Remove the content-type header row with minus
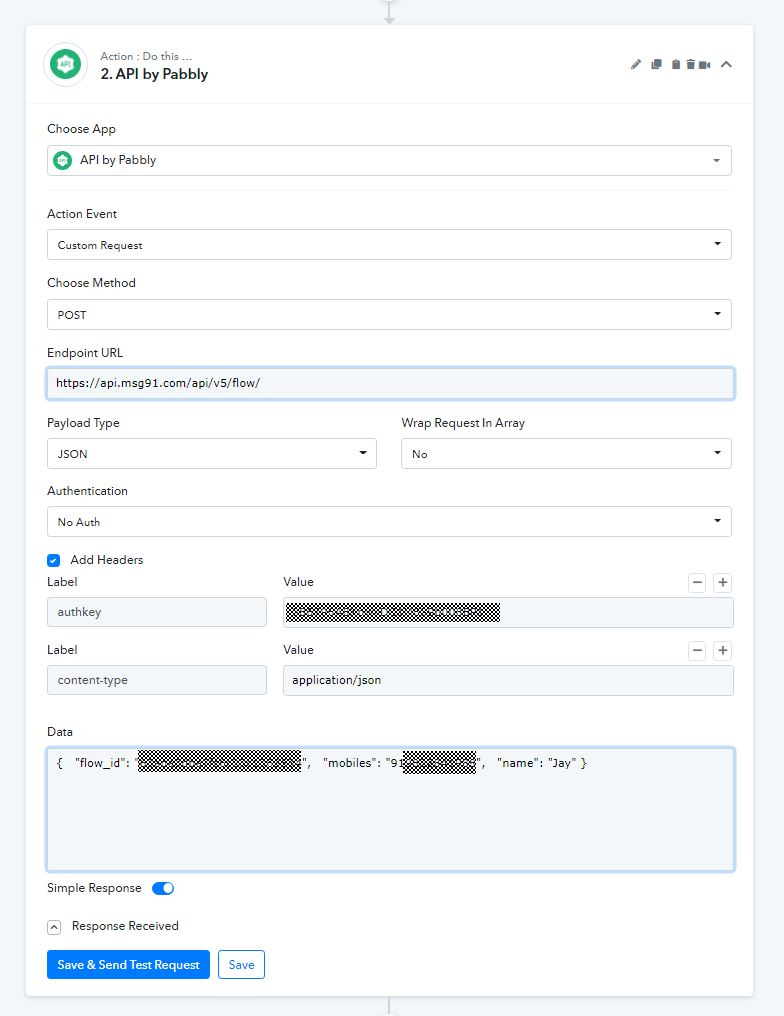 tap(697, 651)
